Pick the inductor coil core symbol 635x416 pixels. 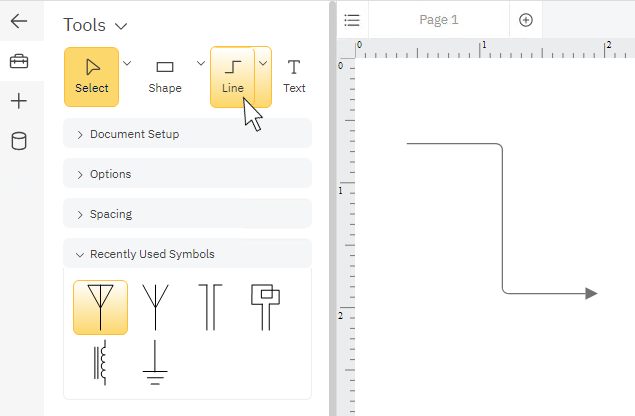(x=100, y=363)
